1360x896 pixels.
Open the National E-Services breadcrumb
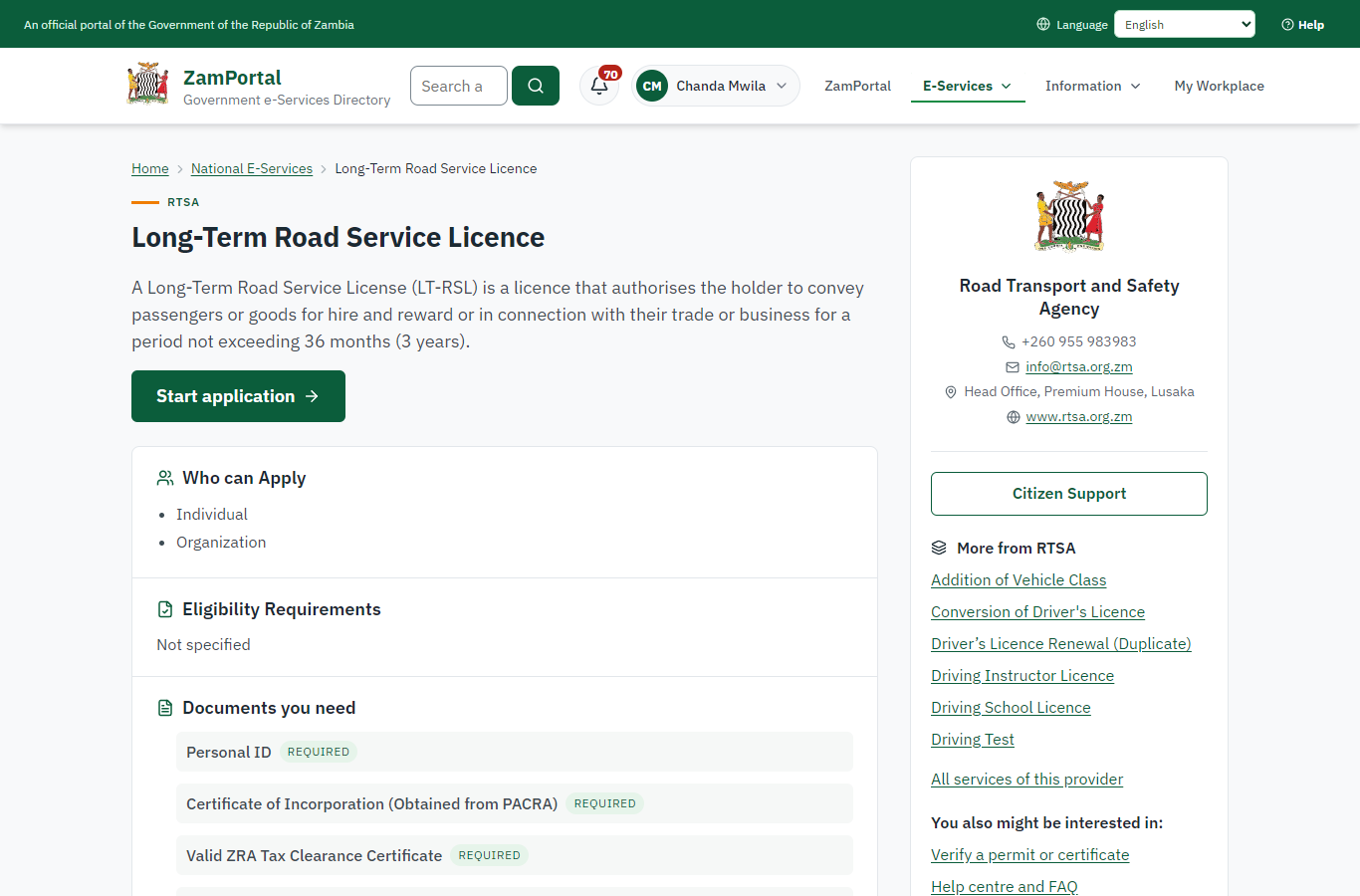tap(252, 168)
